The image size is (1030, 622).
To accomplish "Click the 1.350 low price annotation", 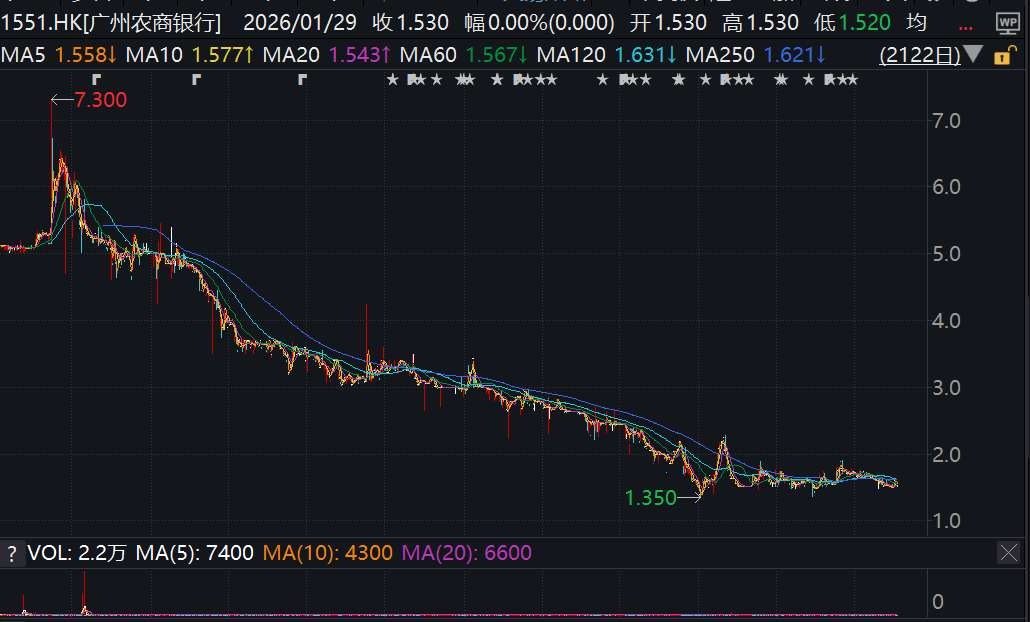I will [650, 497].
